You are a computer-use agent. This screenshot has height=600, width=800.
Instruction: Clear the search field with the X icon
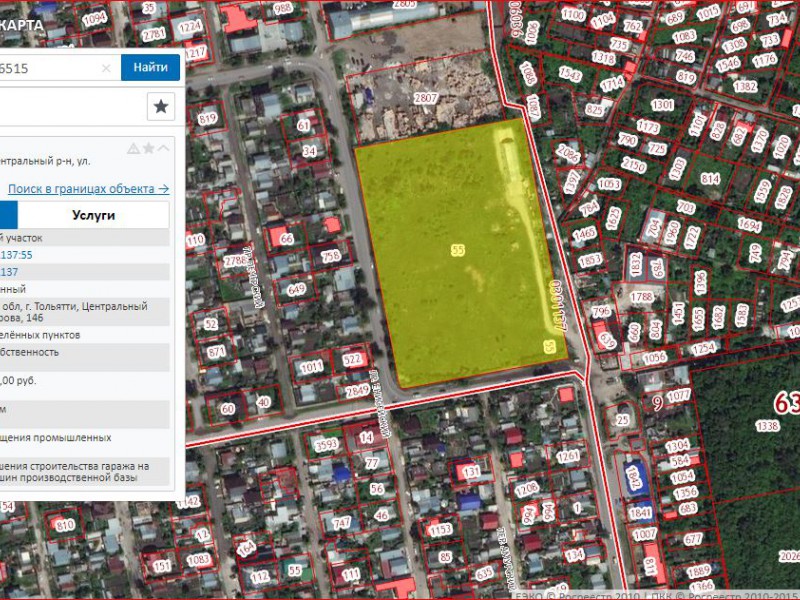106,68
